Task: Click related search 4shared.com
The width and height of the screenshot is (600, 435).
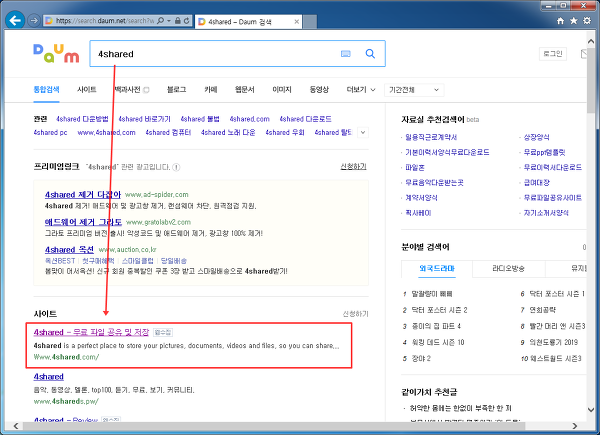Action: pyautogui.click(x=249, y=119)
